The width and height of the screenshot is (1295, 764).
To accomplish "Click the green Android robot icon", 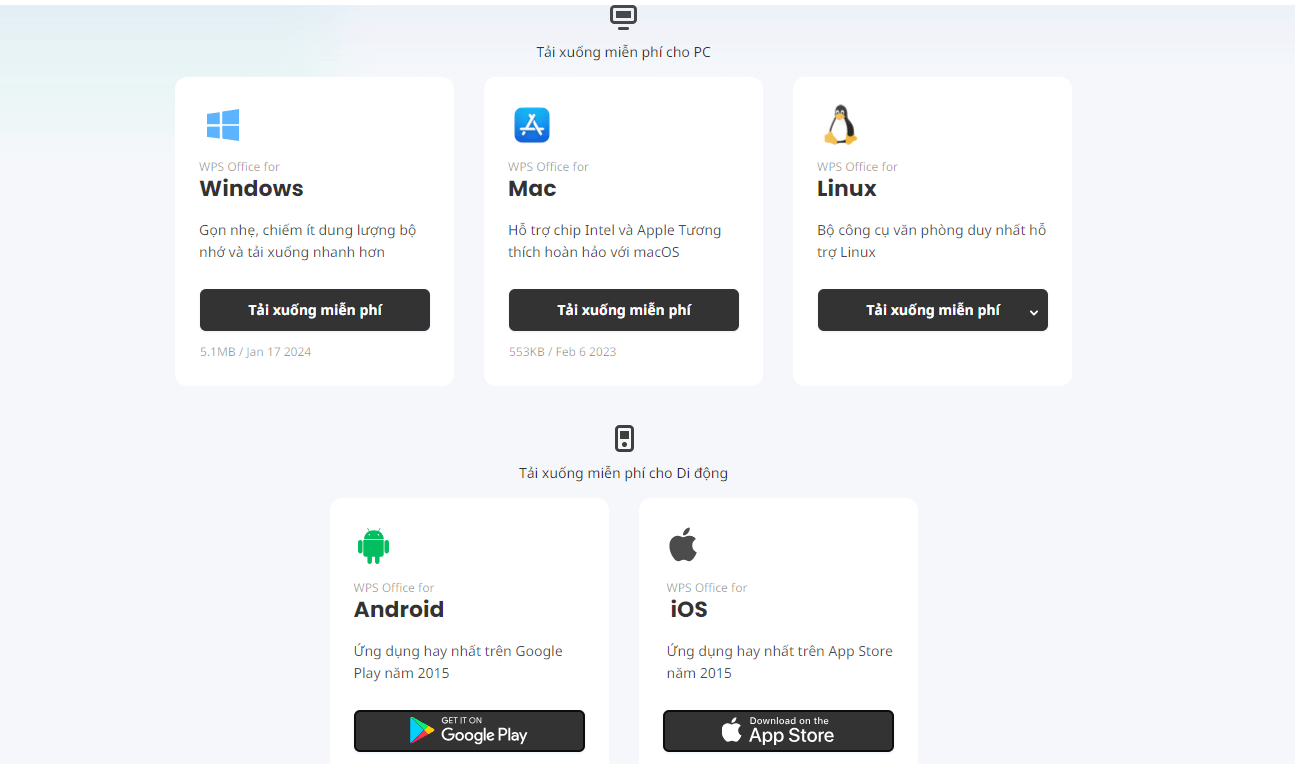I will tap(373, 546).
